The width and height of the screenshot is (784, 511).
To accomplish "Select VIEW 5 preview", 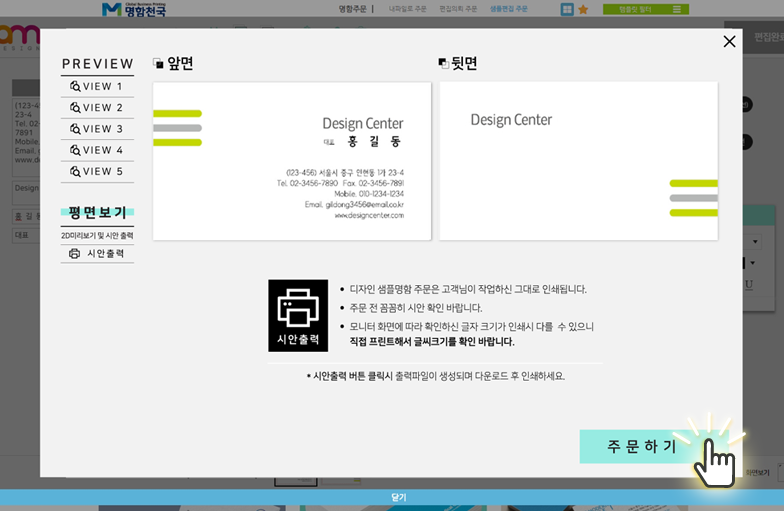I will 97,172.
